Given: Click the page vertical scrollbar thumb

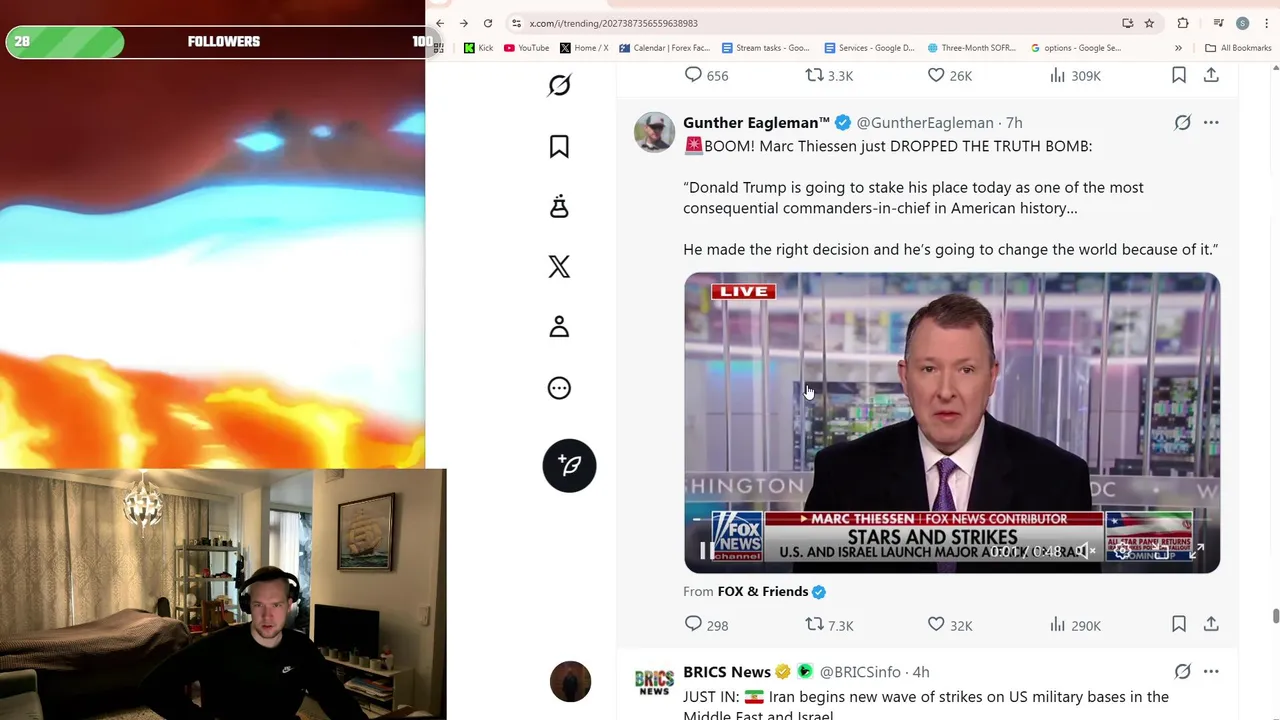Looking at the screenshot, I should tap(1275, 616).
